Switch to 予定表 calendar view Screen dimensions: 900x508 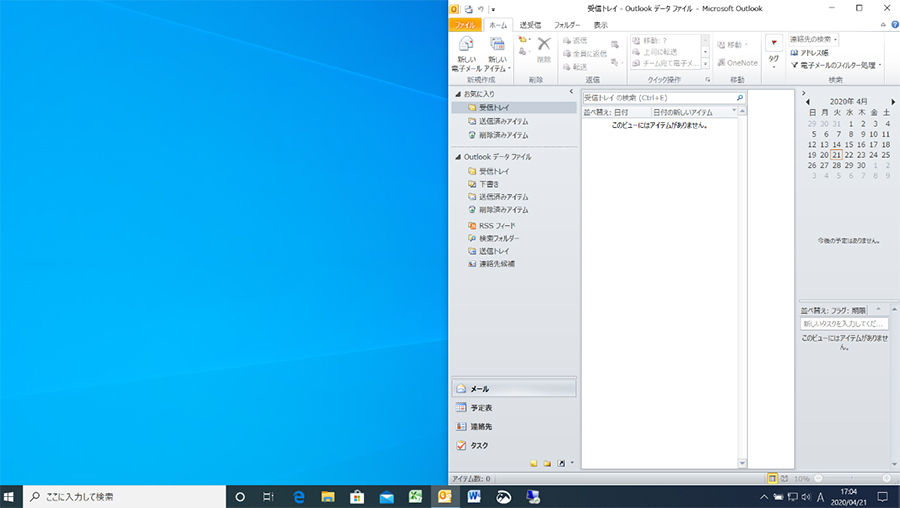[x=514, y=408]
